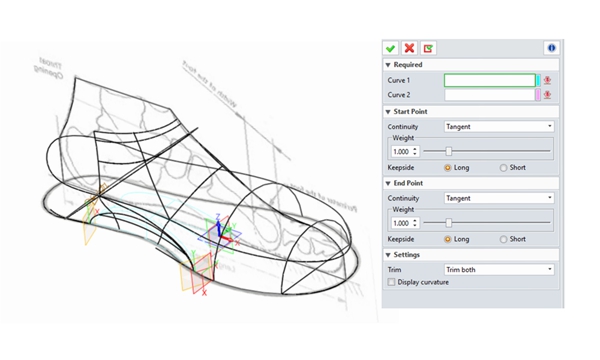Increase Start Point weight with stepper arrow
This screenshot has height=360, width=600.
[415, 149]
